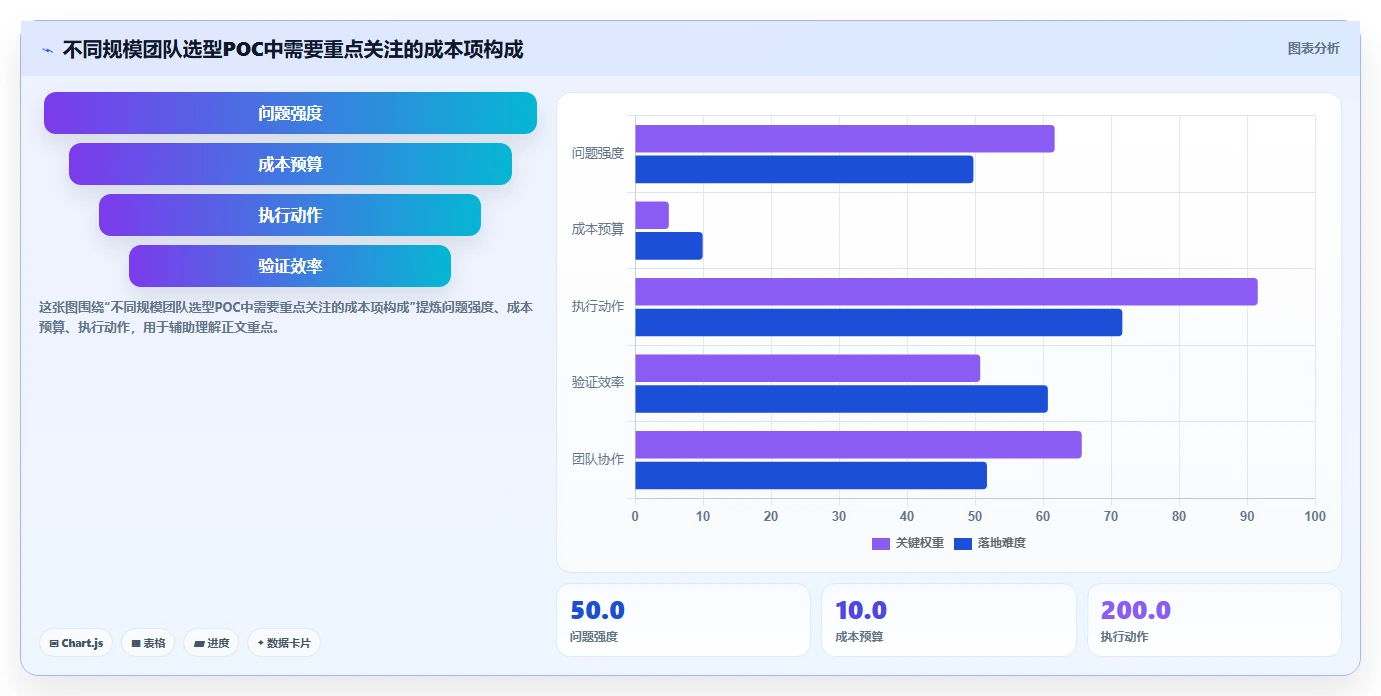Click the 团队协作 y-axis label

click(x=598, y=460)
